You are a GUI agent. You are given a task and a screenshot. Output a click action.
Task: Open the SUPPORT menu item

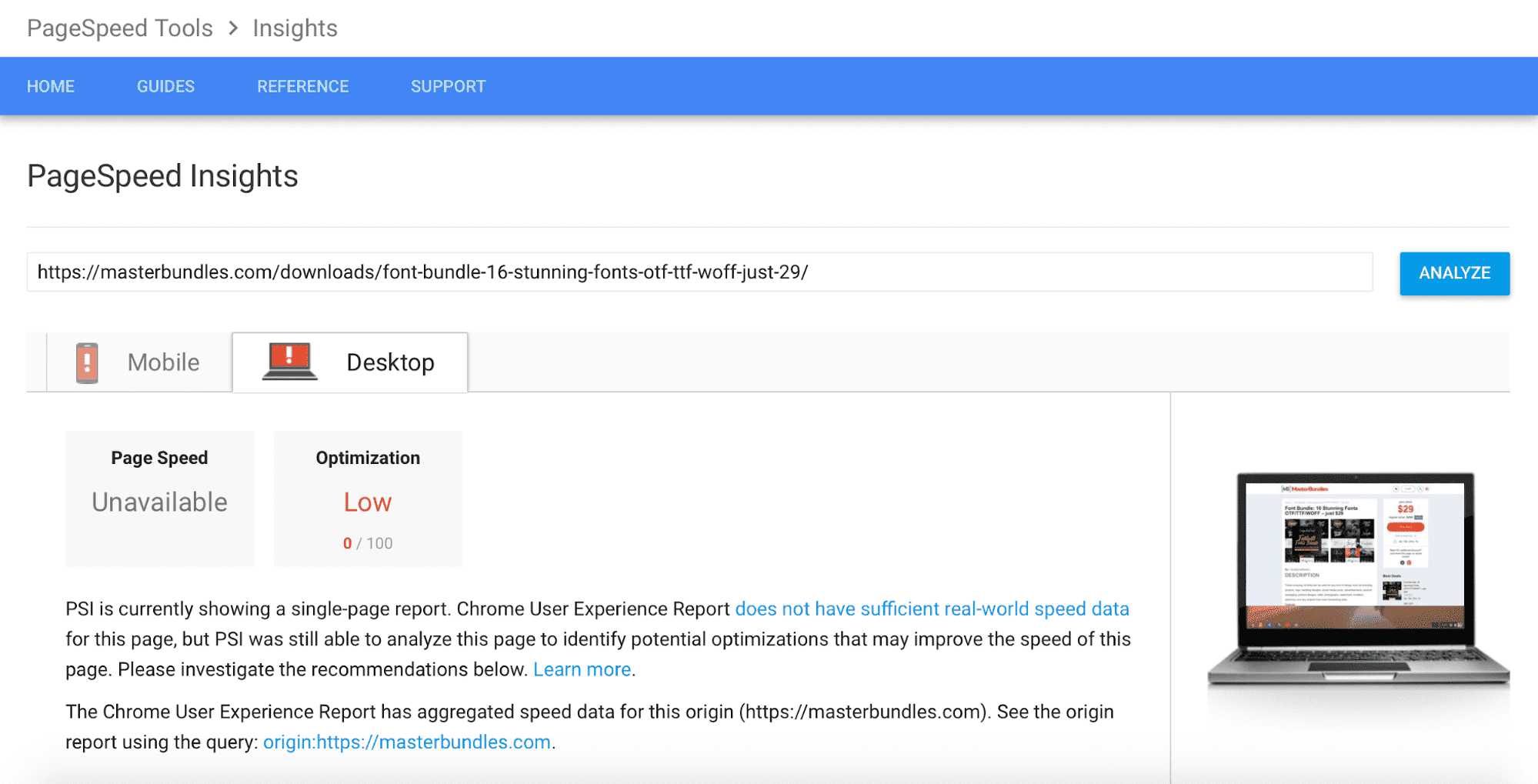tap(449, 86)
